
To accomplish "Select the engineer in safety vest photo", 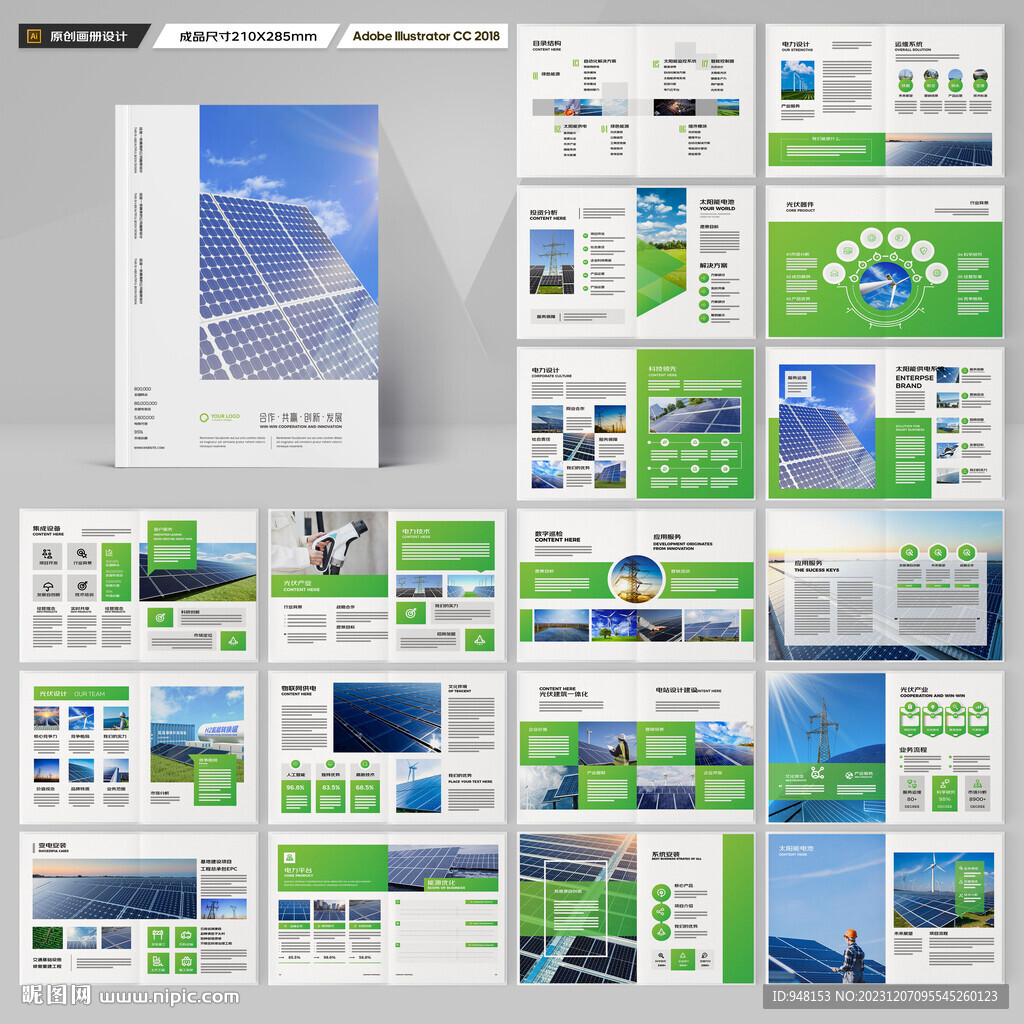I will click(x=607, y=744).
